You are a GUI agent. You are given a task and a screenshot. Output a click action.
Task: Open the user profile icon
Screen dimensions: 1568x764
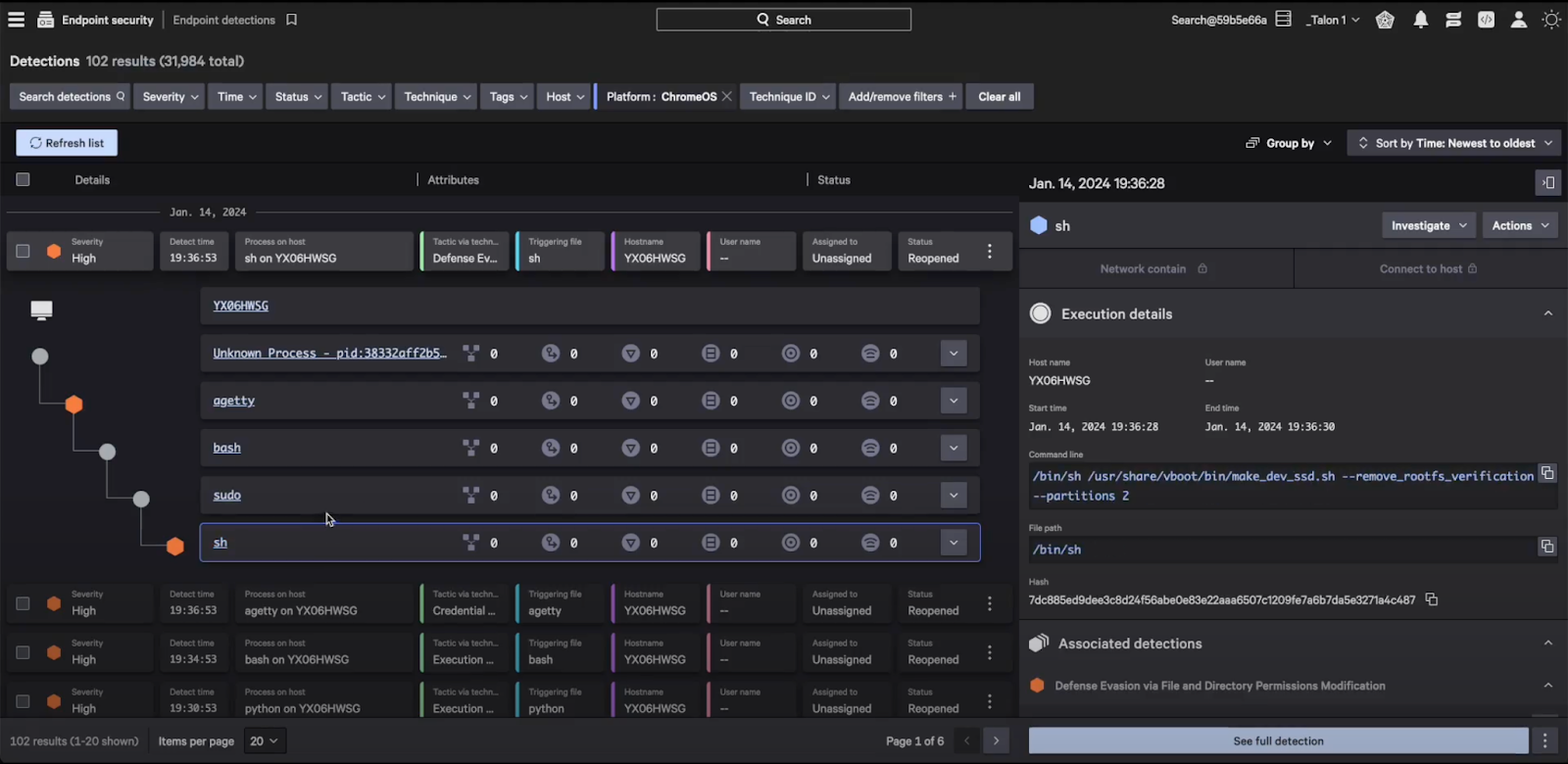click(x=1519, y=20)
